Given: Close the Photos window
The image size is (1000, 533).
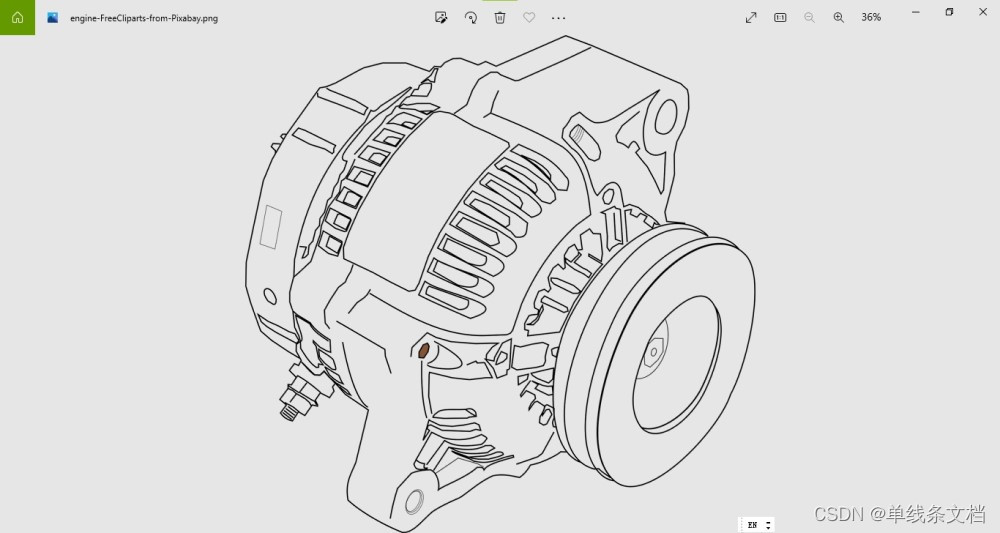Looking at the screenshot, I should tap(983, 12).
